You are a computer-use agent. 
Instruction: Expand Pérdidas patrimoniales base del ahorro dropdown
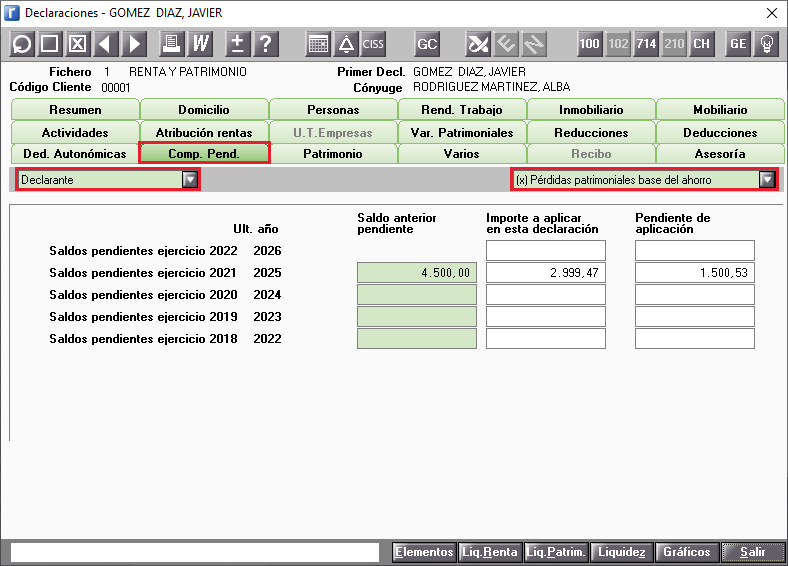(767, 179)
